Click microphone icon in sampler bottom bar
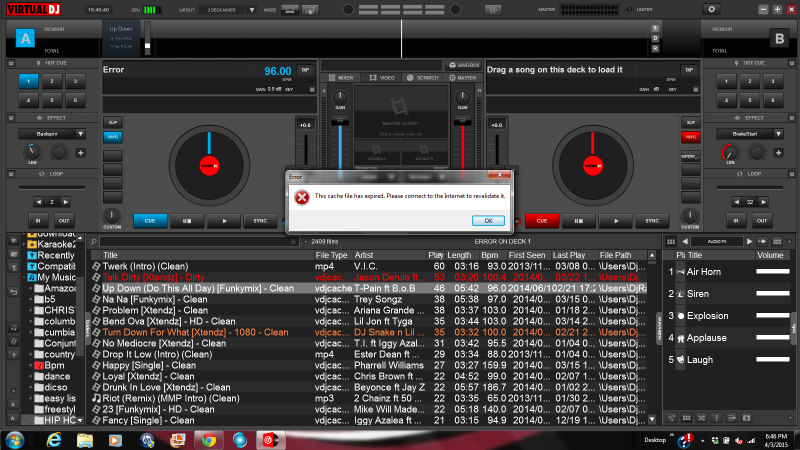The image size is (800, 450). [x=716, y=418]
